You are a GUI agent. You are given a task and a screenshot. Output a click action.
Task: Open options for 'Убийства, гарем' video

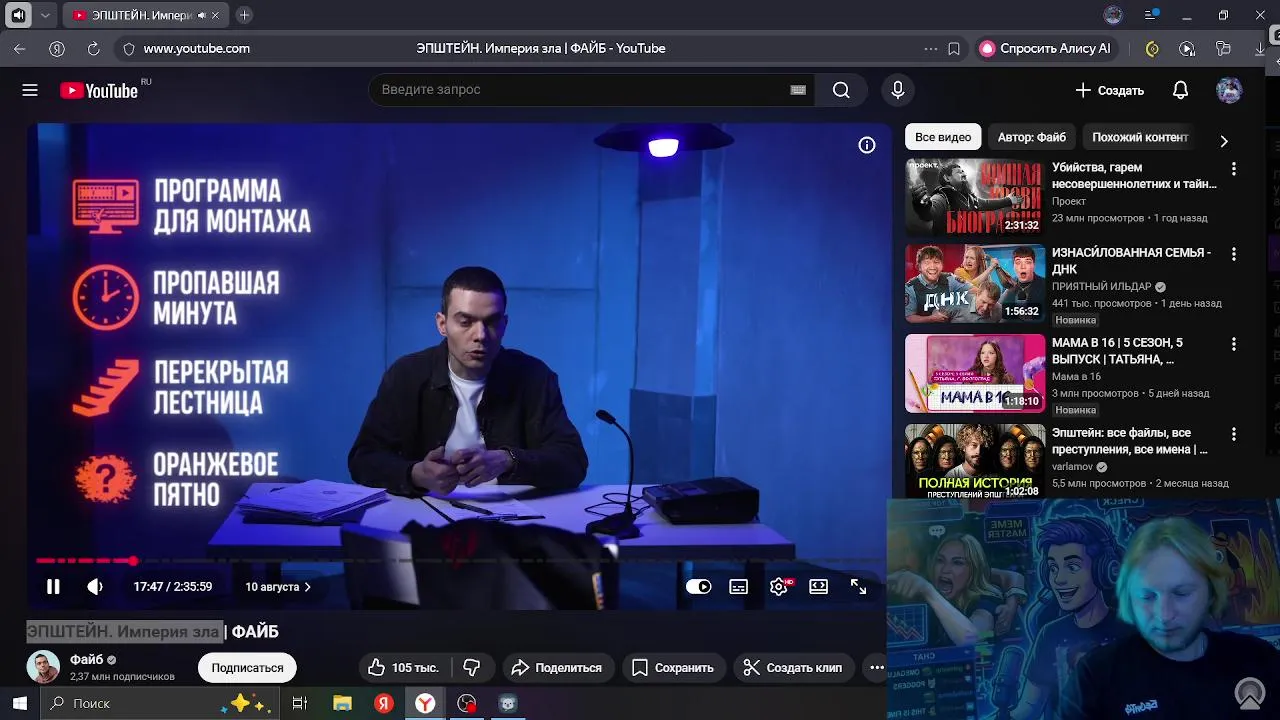1233,169
